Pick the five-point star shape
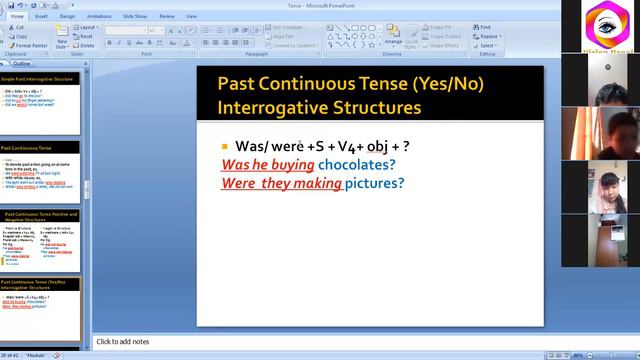 [x=371, y=45]
